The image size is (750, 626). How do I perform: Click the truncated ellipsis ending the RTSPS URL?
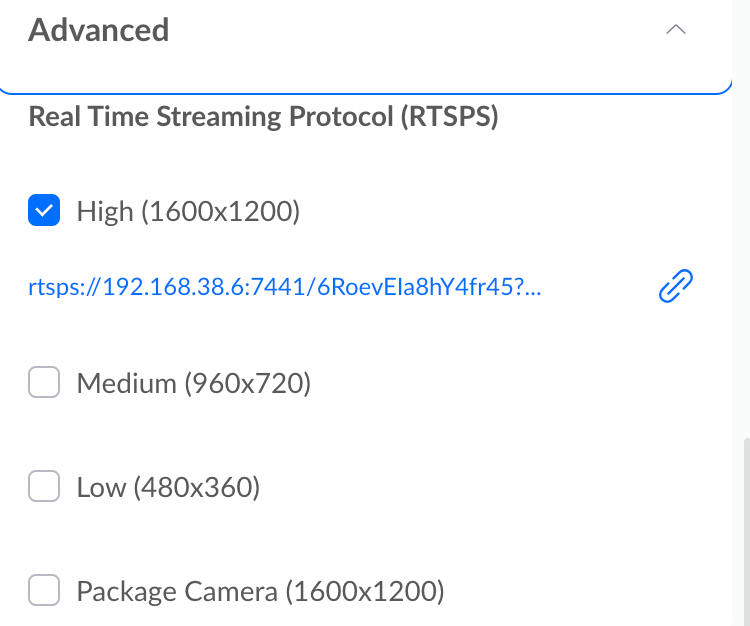[531, 289]
